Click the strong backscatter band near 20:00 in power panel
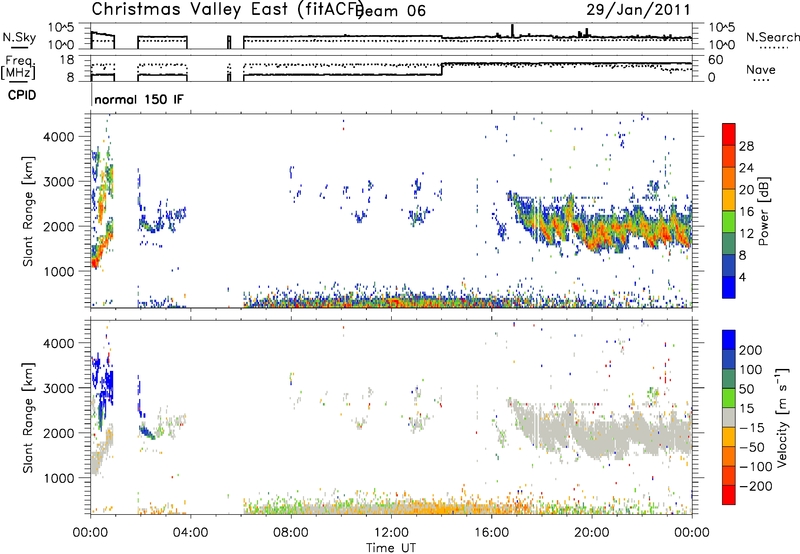Screen dimensions: 800x554 click(597, 232)
